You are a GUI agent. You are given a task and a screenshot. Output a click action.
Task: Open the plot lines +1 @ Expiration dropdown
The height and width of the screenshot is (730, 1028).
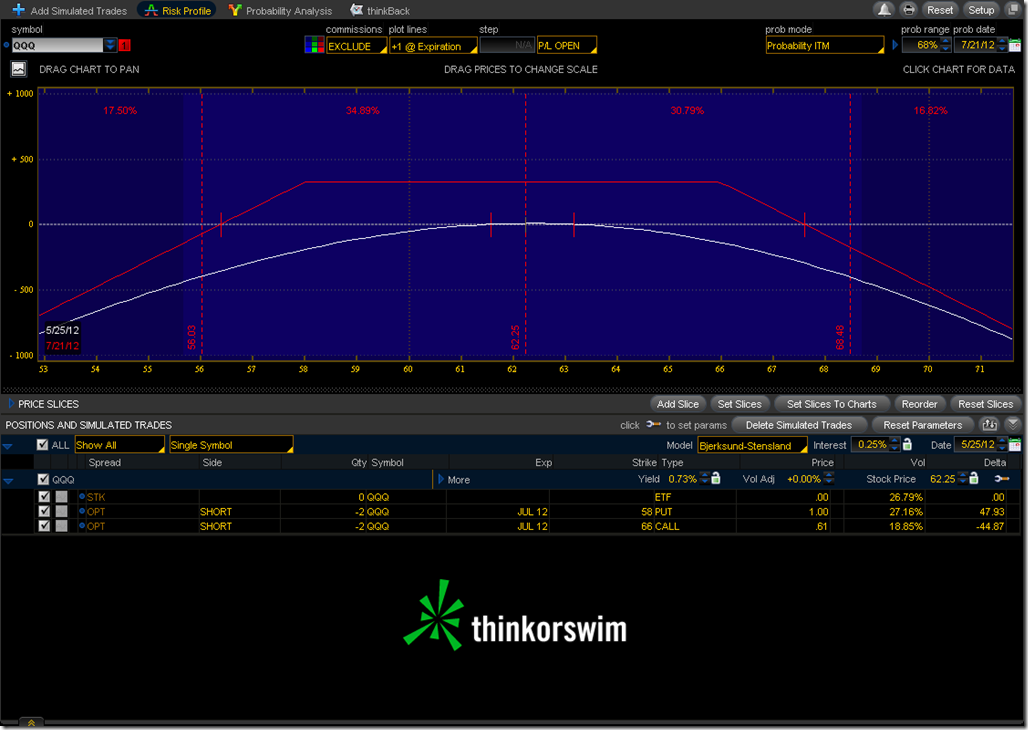click(x=433, y=46)
